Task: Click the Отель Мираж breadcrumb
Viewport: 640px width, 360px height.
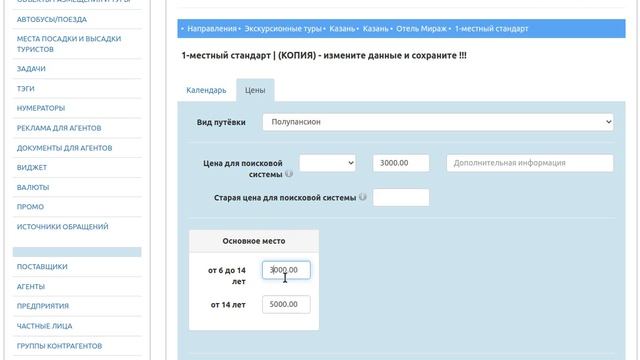Action: pos(421,29)
